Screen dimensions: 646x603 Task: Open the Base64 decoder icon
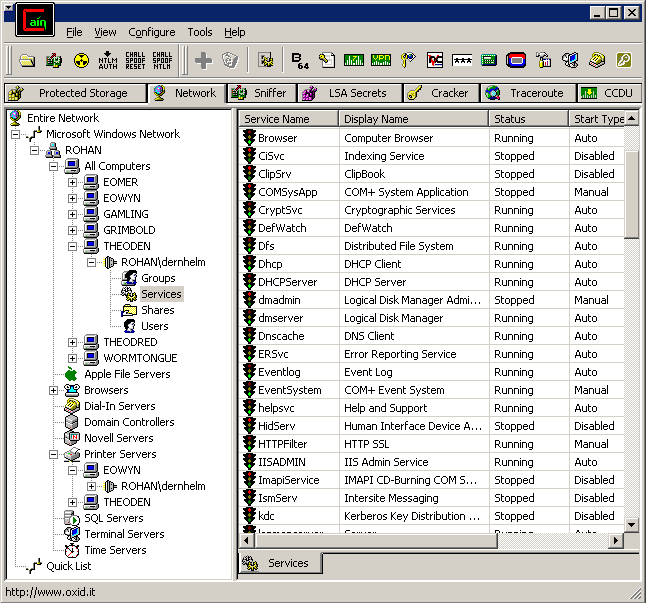click(300, 61)
